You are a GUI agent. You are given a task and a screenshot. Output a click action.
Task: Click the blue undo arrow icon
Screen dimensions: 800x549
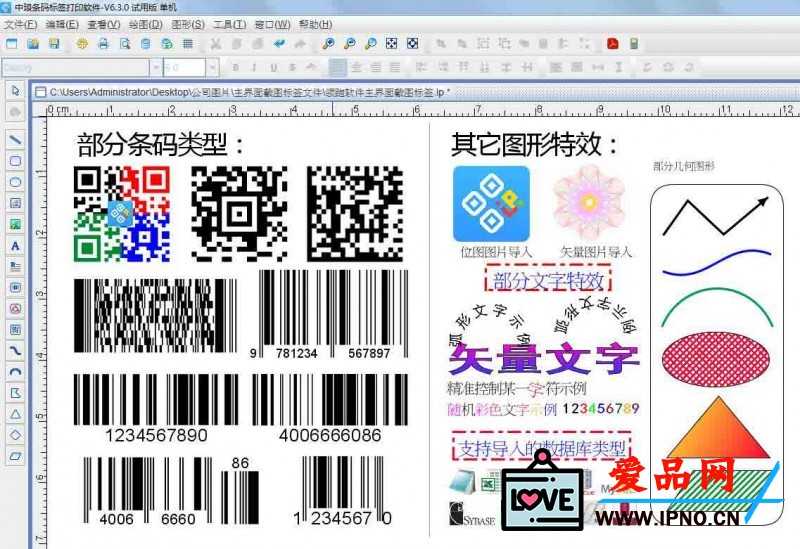pos(279,44)
